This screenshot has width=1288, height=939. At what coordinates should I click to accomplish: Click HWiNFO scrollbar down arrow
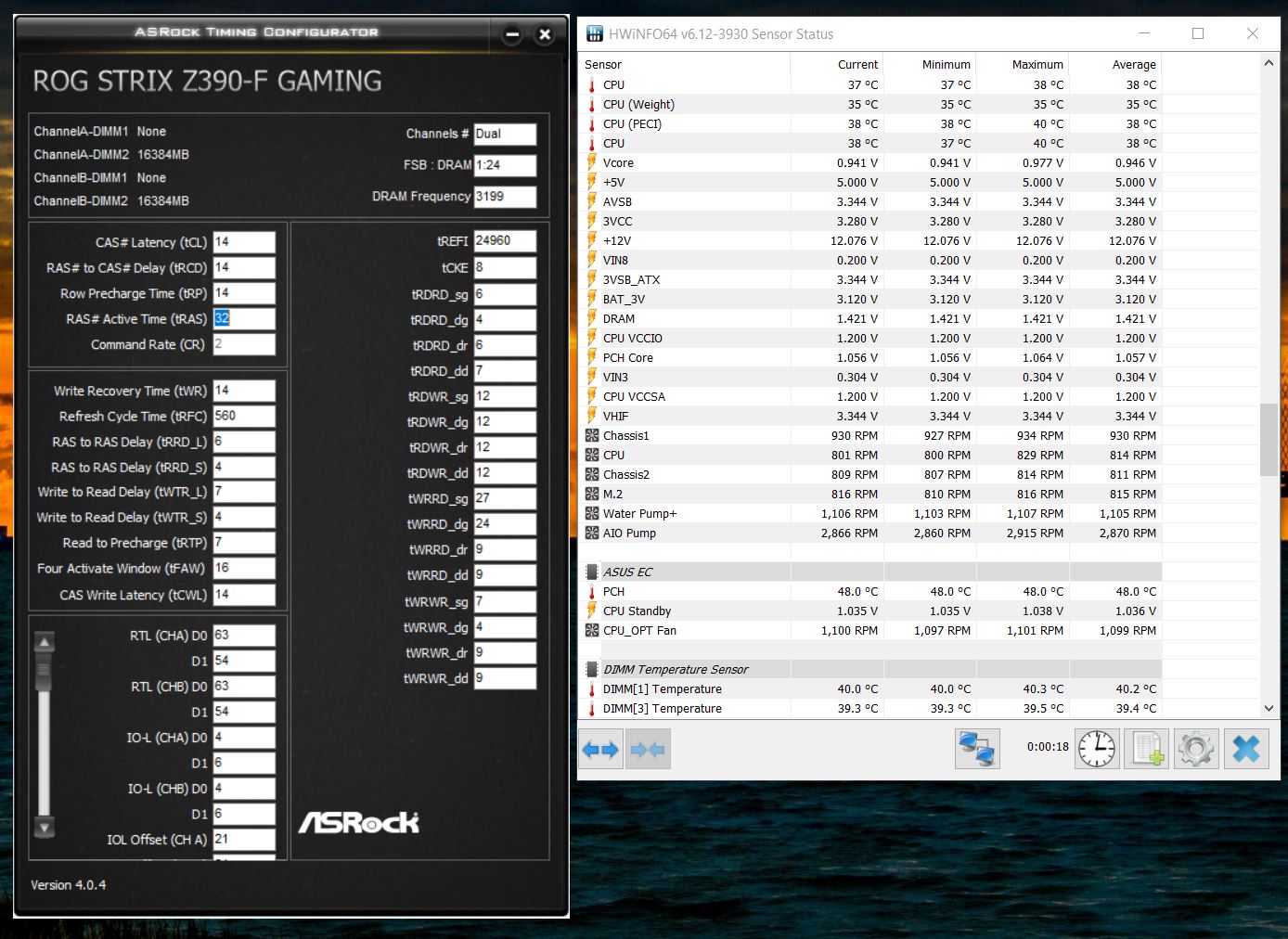(1269, 708)
